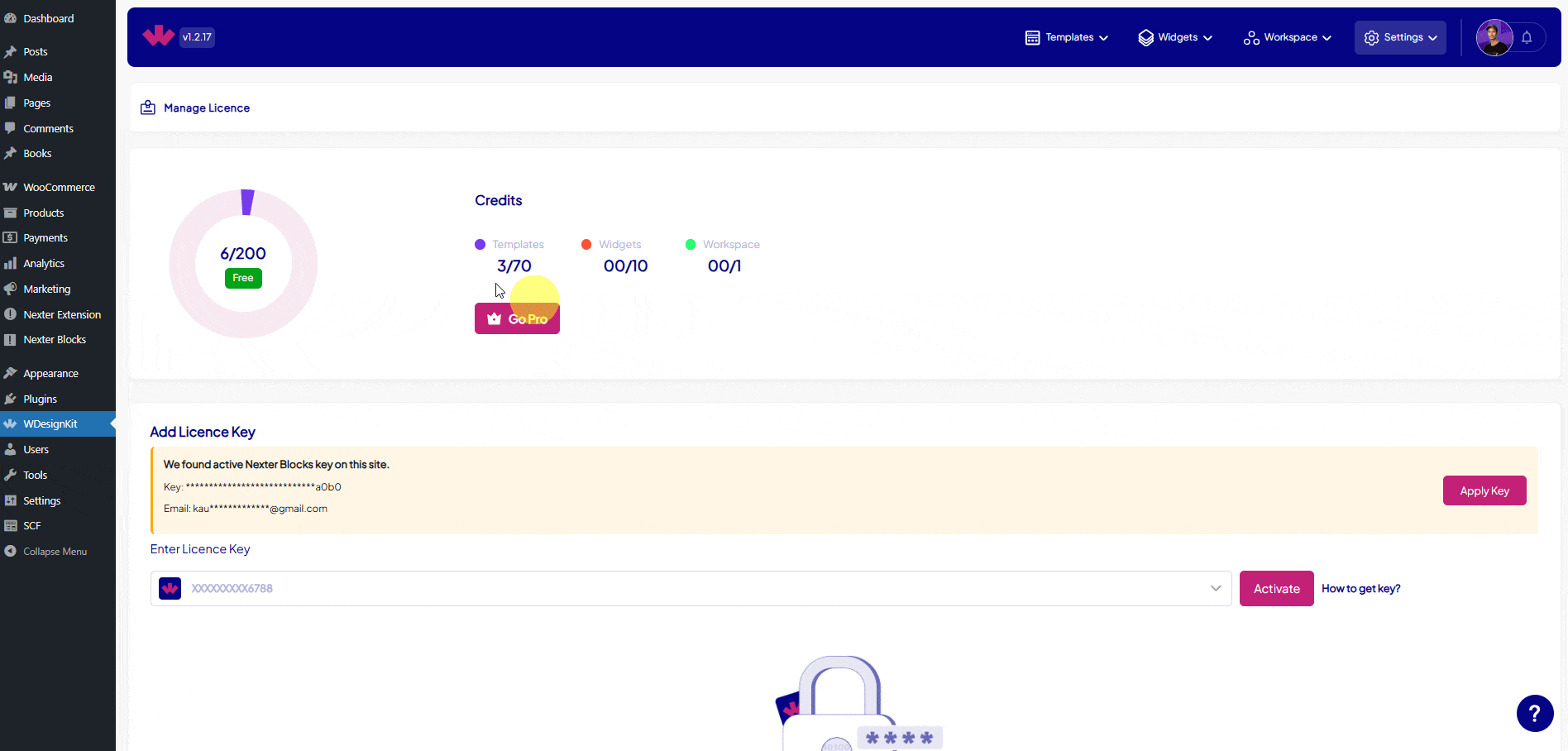This screenshot has width=1568, height=751.
Task: Expand the Widgets header dropdown
Action: coord(1175,37)
